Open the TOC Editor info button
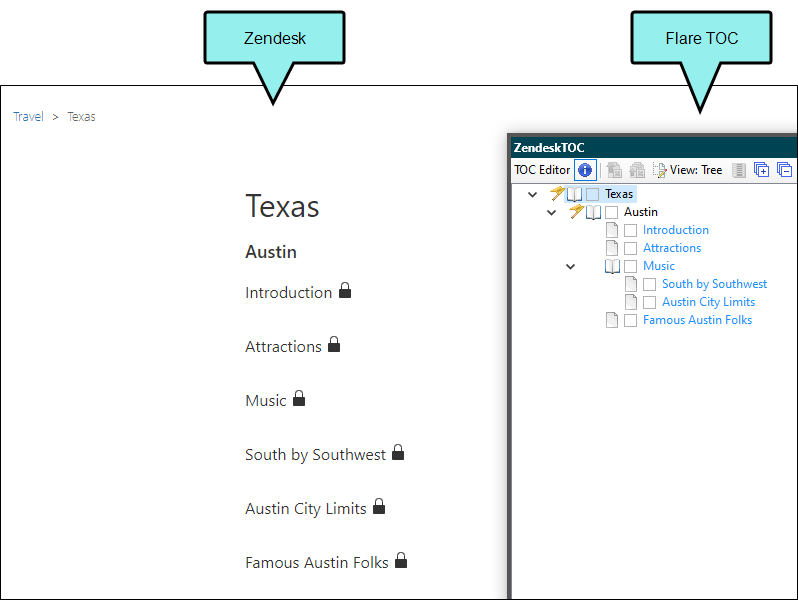The height and width of the screenshot is (600, 798). click(585, 169)
